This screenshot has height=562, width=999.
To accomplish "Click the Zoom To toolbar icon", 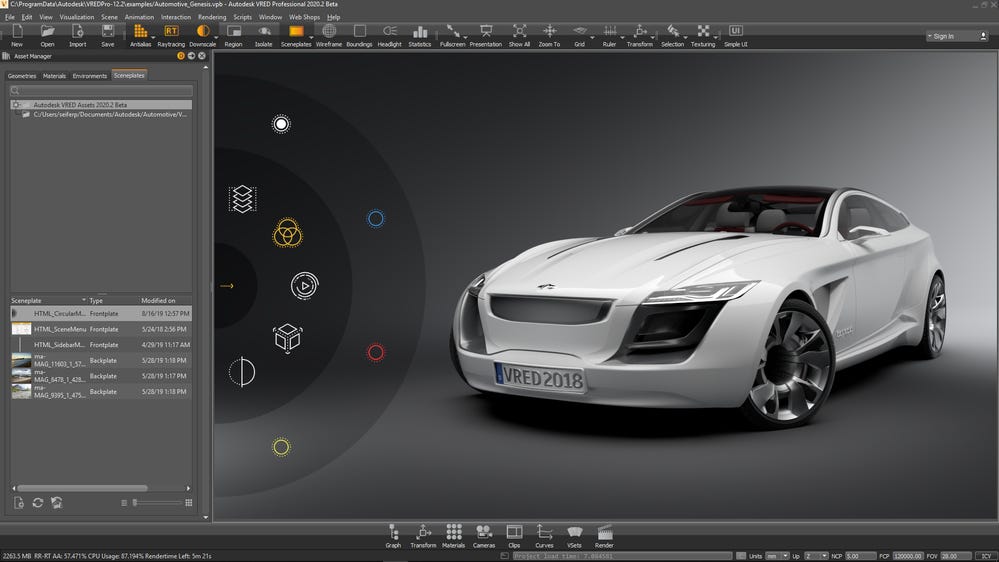I will click(549, 35).
